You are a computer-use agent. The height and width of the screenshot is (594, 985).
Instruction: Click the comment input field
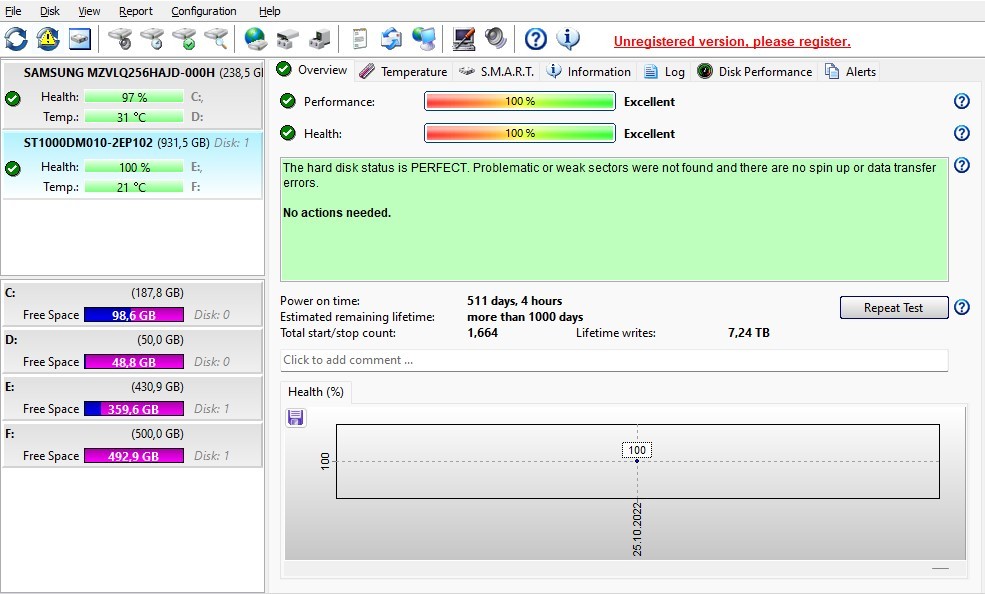coord(614,360)
